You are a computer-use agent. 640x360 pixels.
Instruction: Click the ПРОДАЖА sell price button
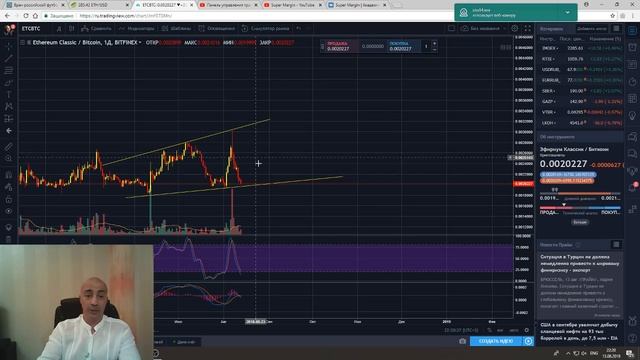pyautogui.click(x=339, y=46)
